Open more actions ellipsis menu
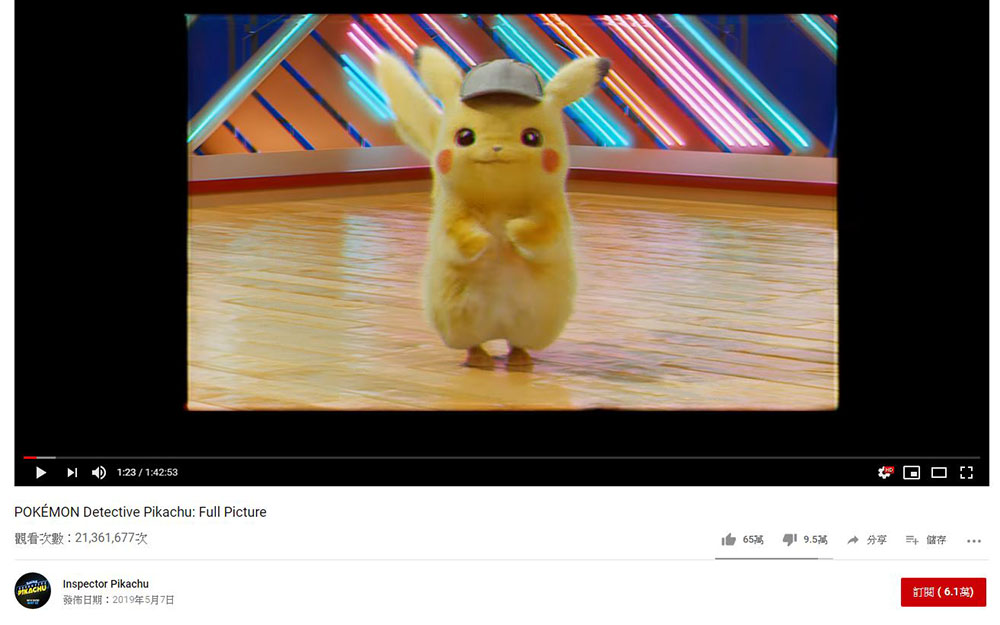The width and height of the screenshot is (1000, 625). (973, 541)
